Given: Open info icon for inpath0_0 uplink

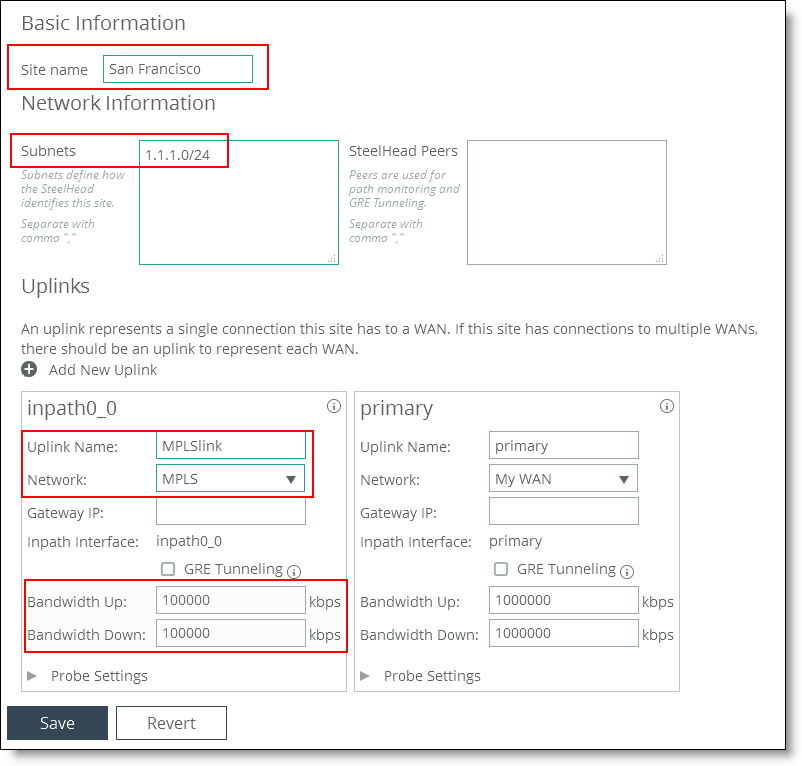Looking at the screenshot, I should tap(333, 407).
